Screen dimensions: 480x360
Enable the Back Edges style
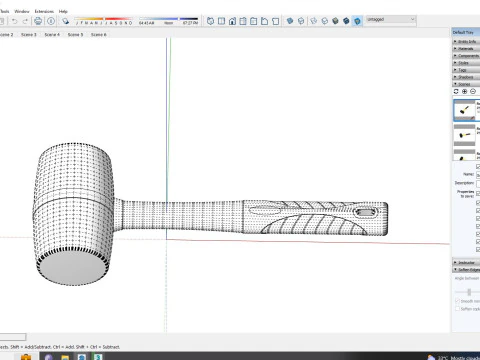(x=301, y=21)
